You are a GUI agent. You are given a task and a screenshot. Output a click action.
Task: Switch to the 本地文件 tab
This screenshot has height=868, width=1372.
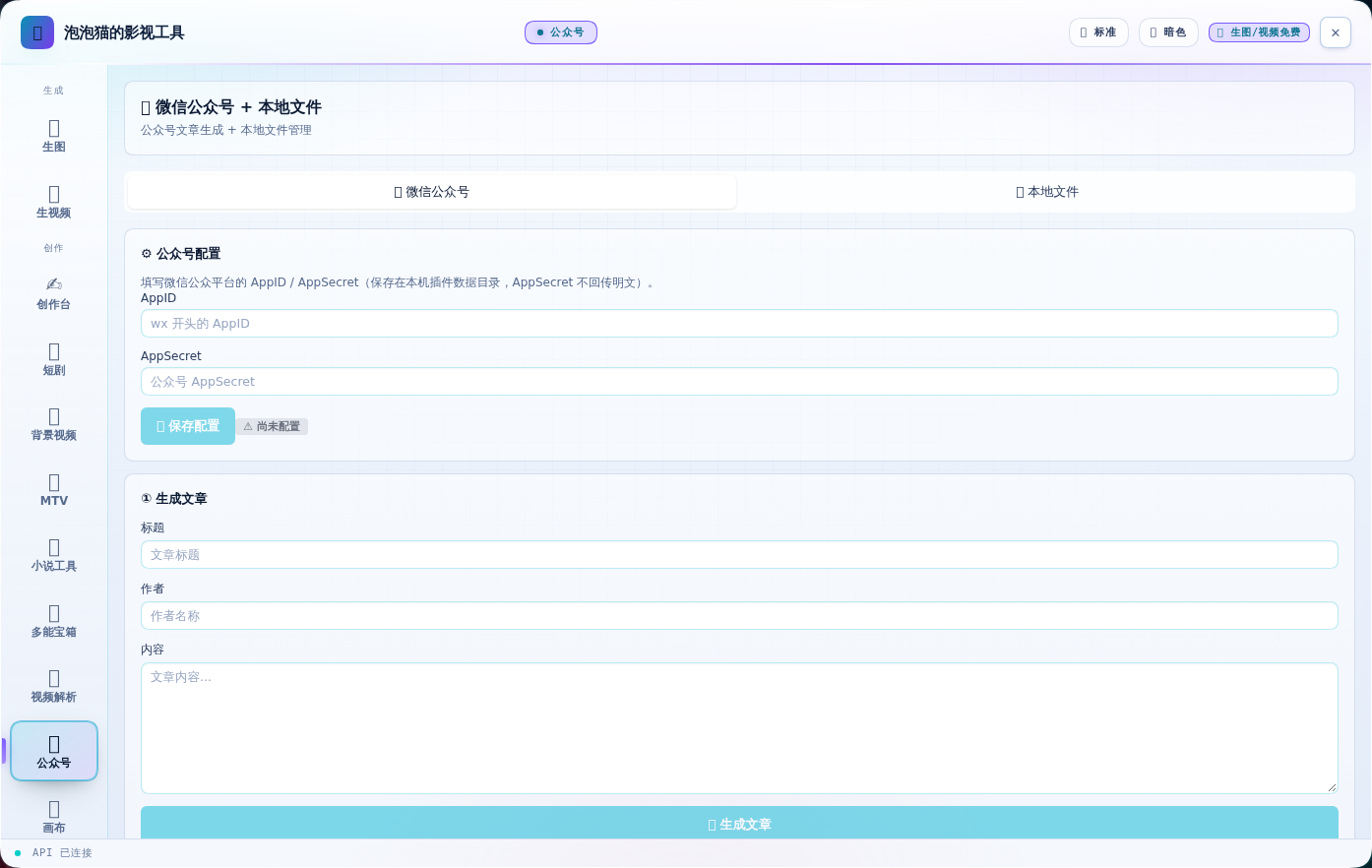1047,192
